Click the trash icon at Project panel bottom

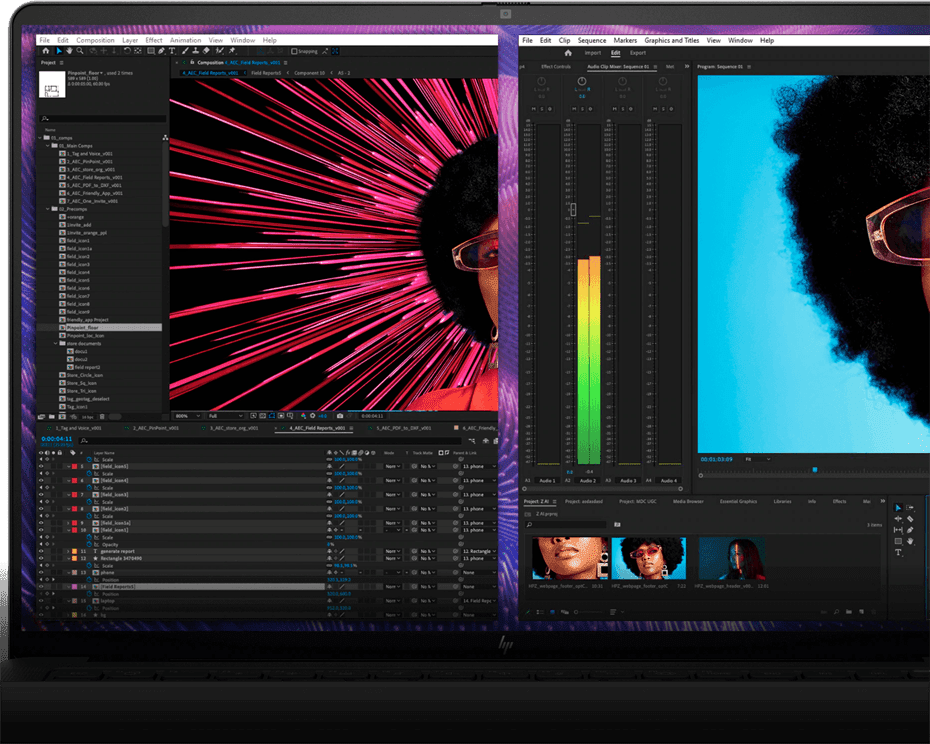[x=102, y=416]
